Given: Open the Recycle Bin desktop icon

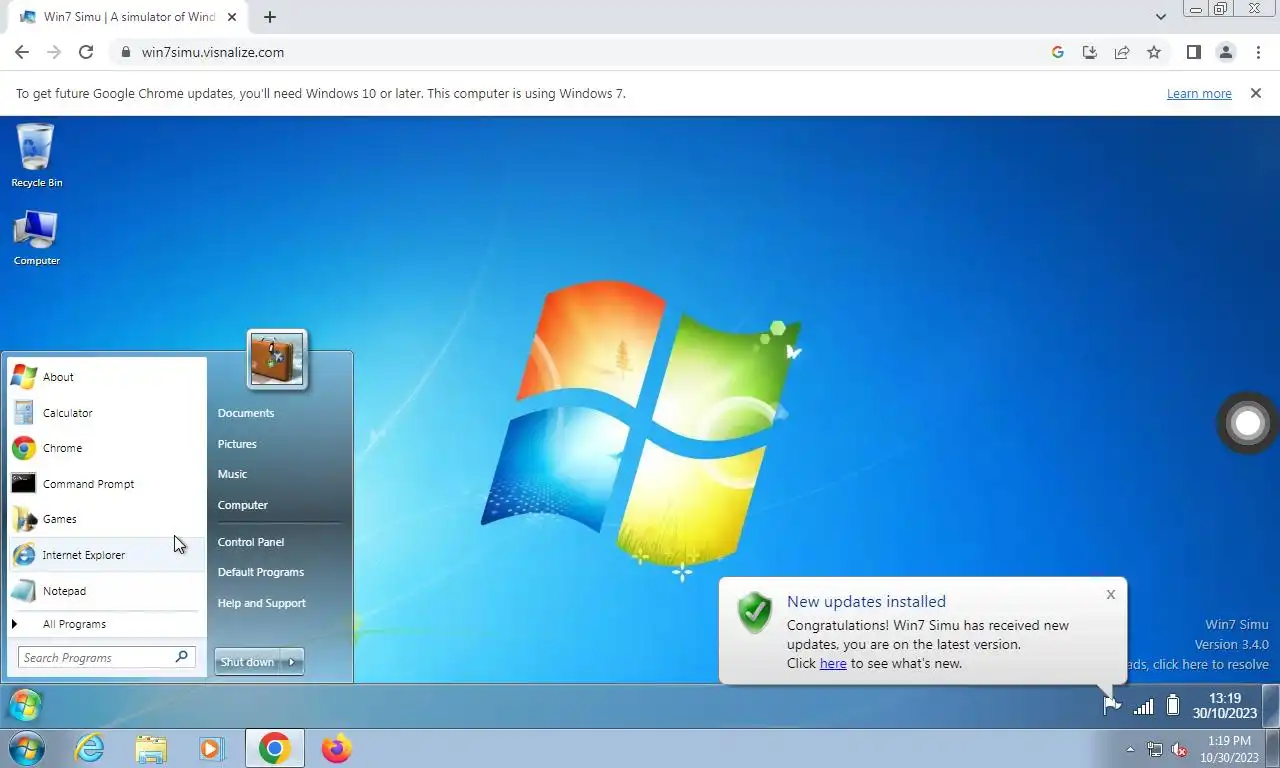Looking at the screenshot, I should pyautogui.click(x=36, y=155).
